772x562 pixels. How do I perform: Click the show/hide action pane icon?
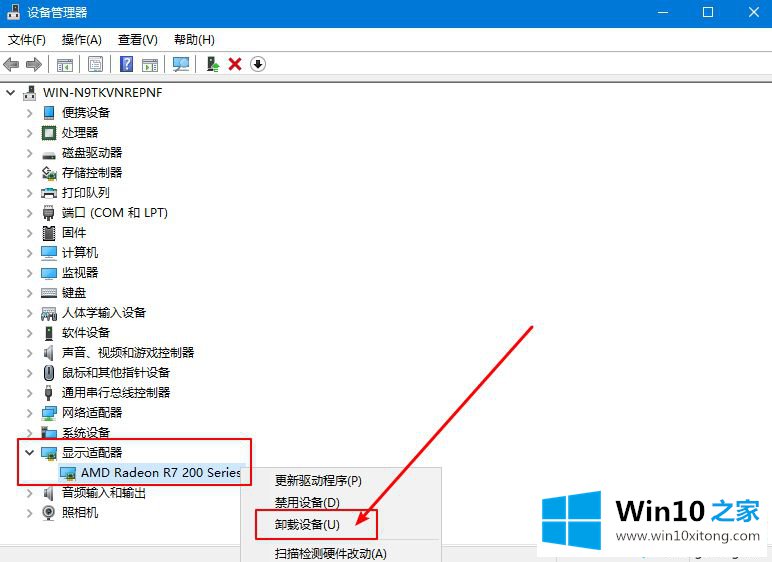tap(150, 64)
